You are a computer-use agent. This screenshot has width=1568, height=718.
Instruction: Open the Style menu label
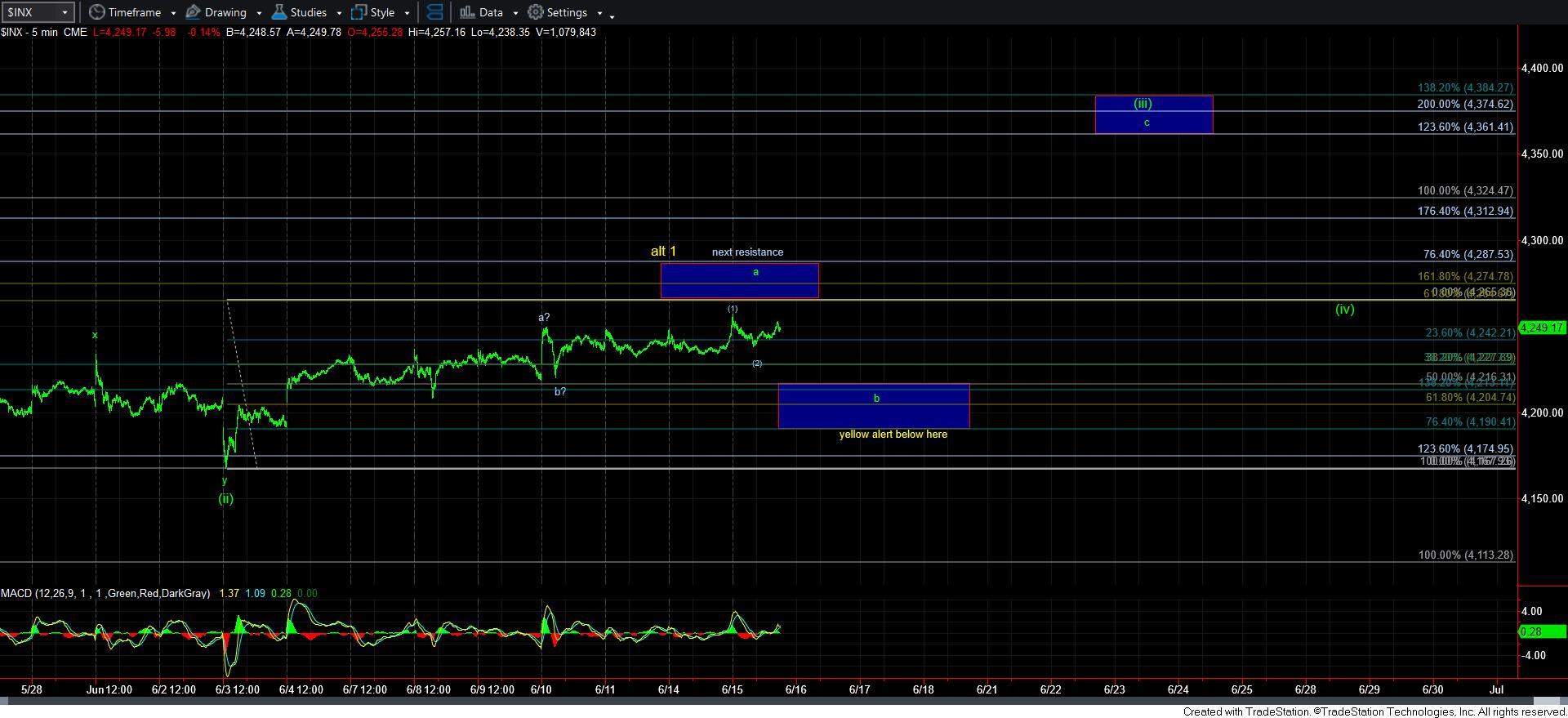pos(382,12)
